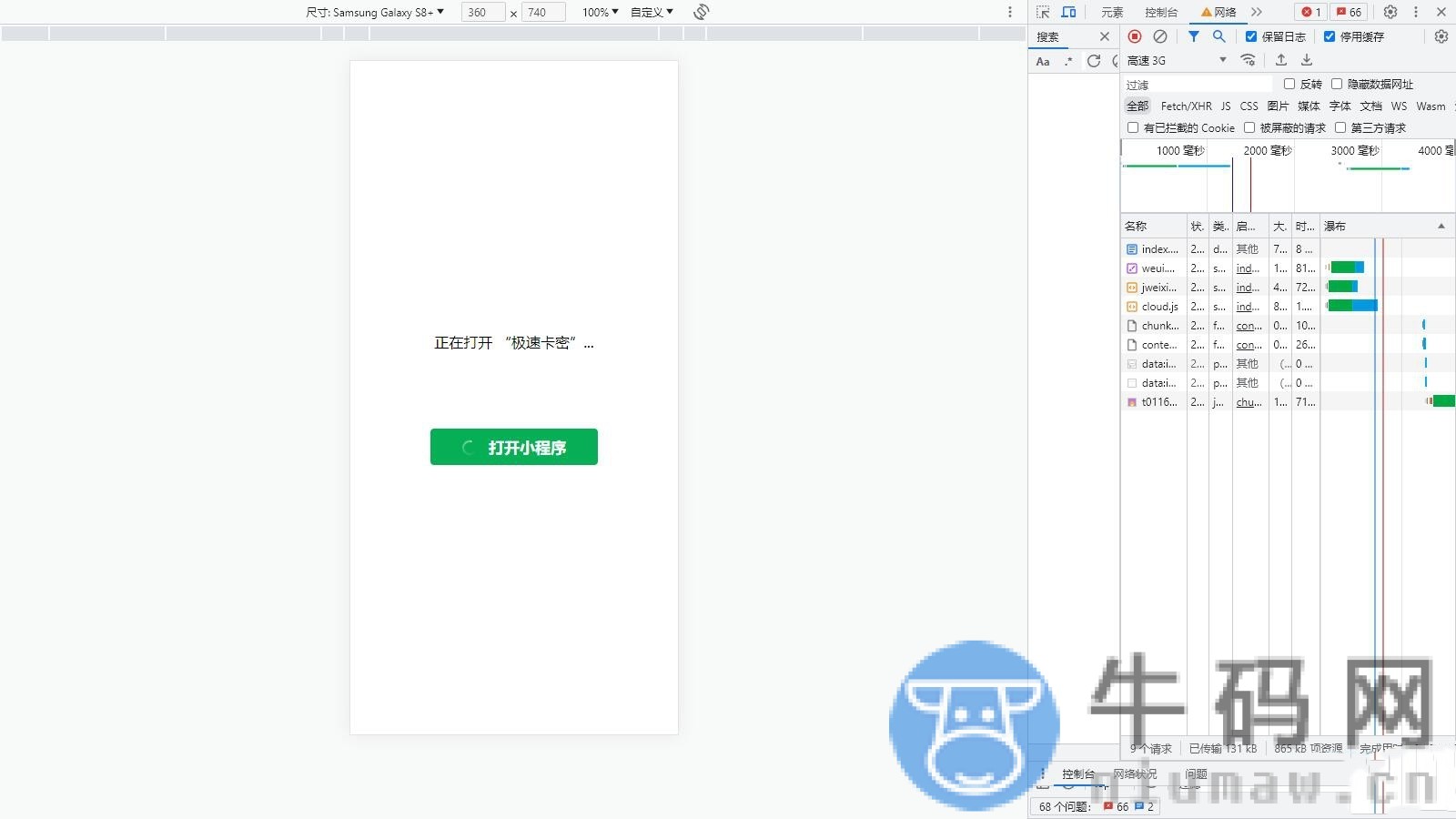Open DevTools customize three-dot menu
Image resolution: width=1456 pixels, height=819 pixels.
pos(1416,12)
